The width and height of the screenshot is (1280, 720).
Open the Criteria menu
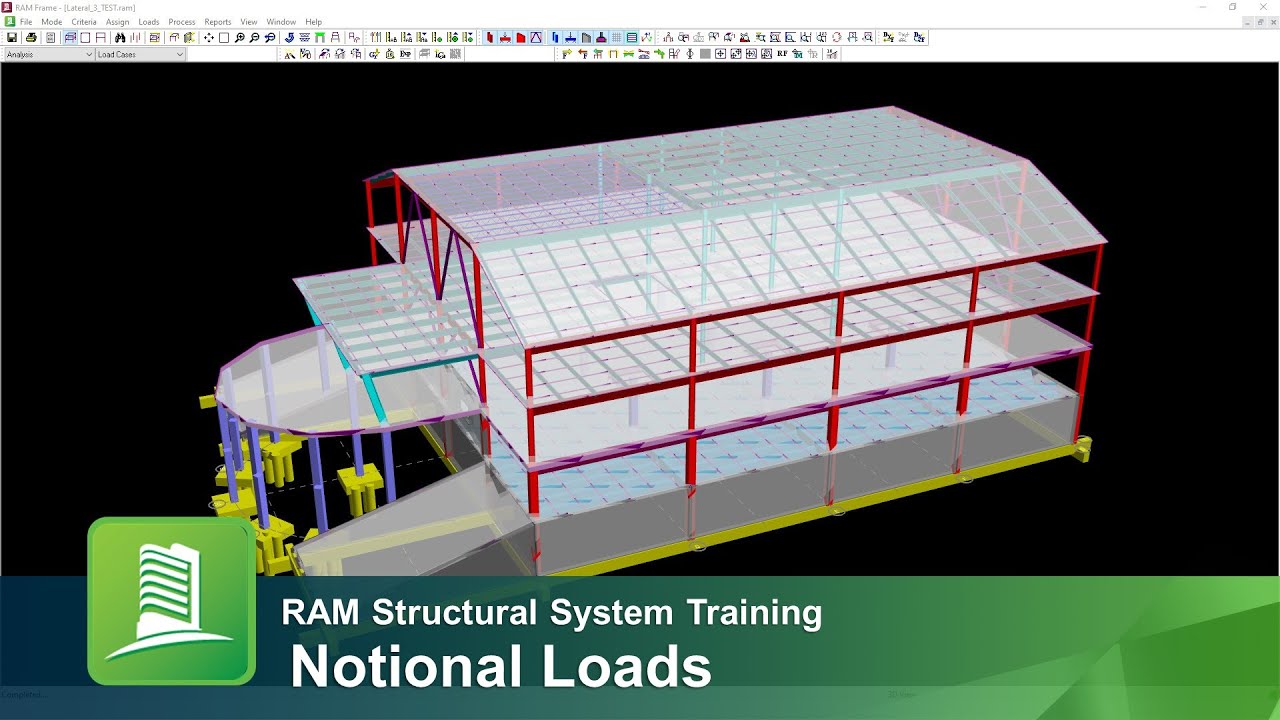point(84,21)
